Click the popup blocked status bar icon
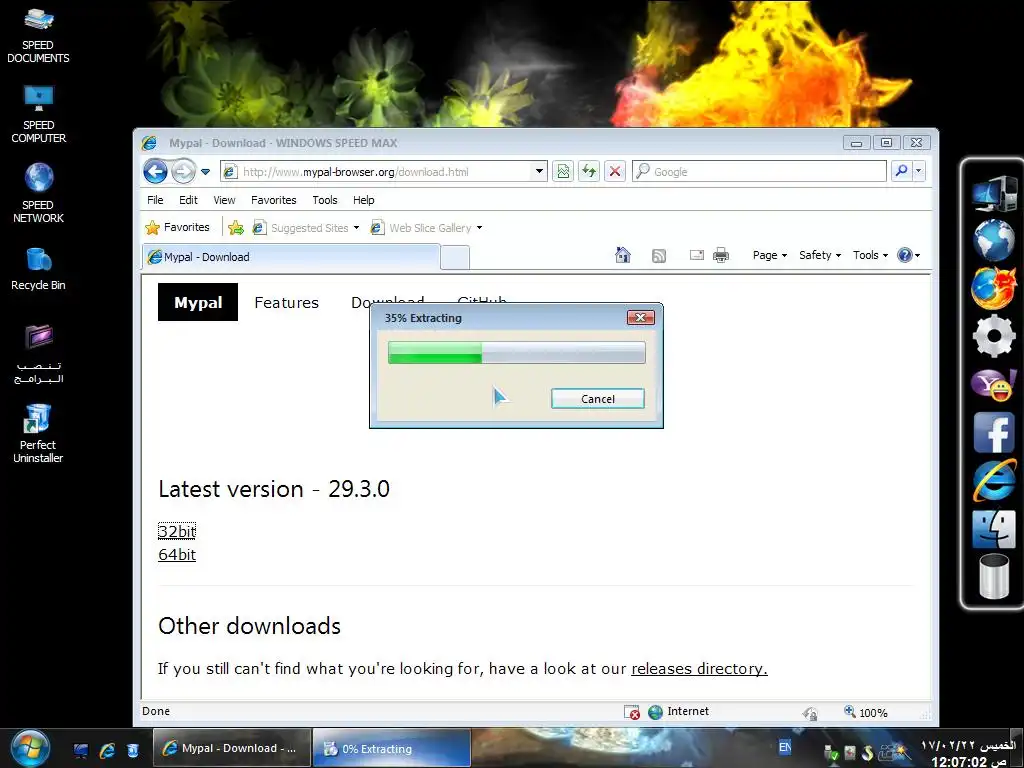The image size is (1024, 768). 632,712
